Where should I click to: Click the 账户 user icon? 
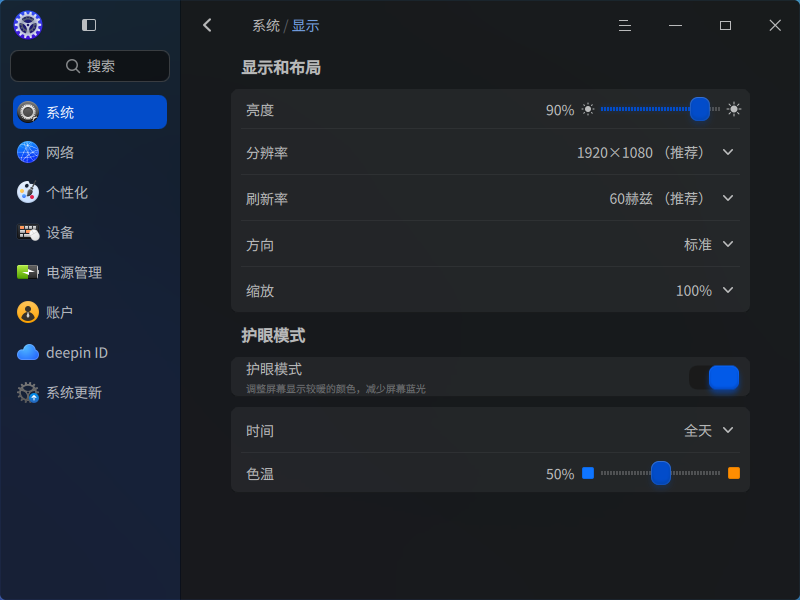click(x=28, y=312)
